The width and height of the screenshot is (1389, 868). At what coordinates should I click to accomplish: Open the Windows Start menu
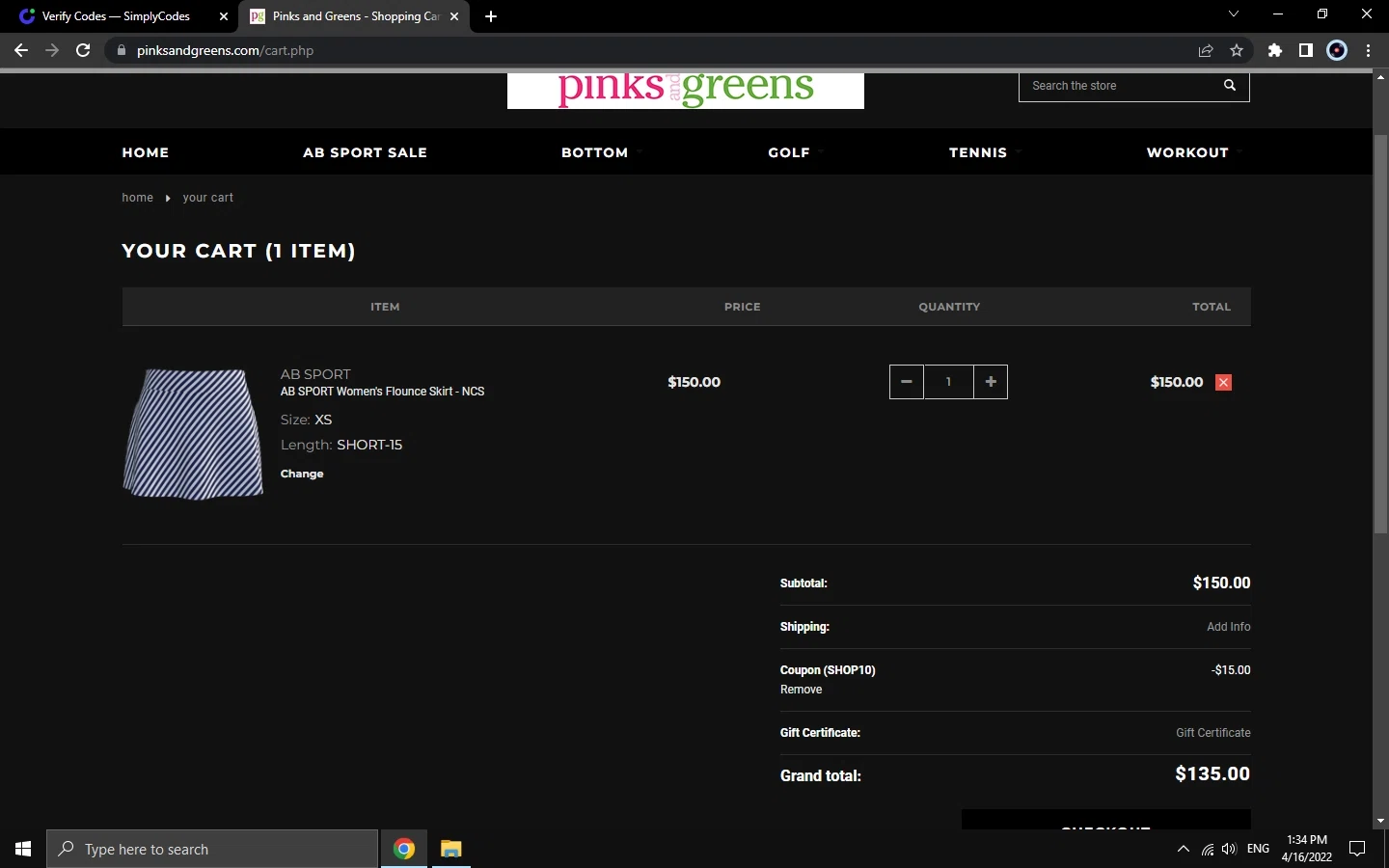[23, 849]
